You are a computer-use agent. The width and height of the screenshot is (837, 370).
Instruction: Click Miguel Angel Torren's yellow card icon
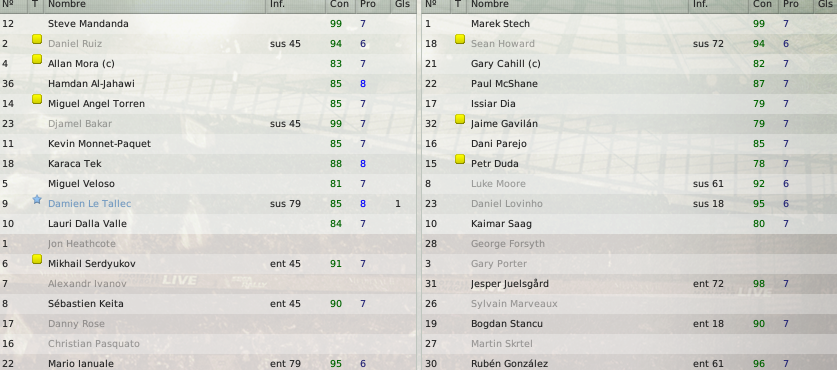tap(37, 99)
